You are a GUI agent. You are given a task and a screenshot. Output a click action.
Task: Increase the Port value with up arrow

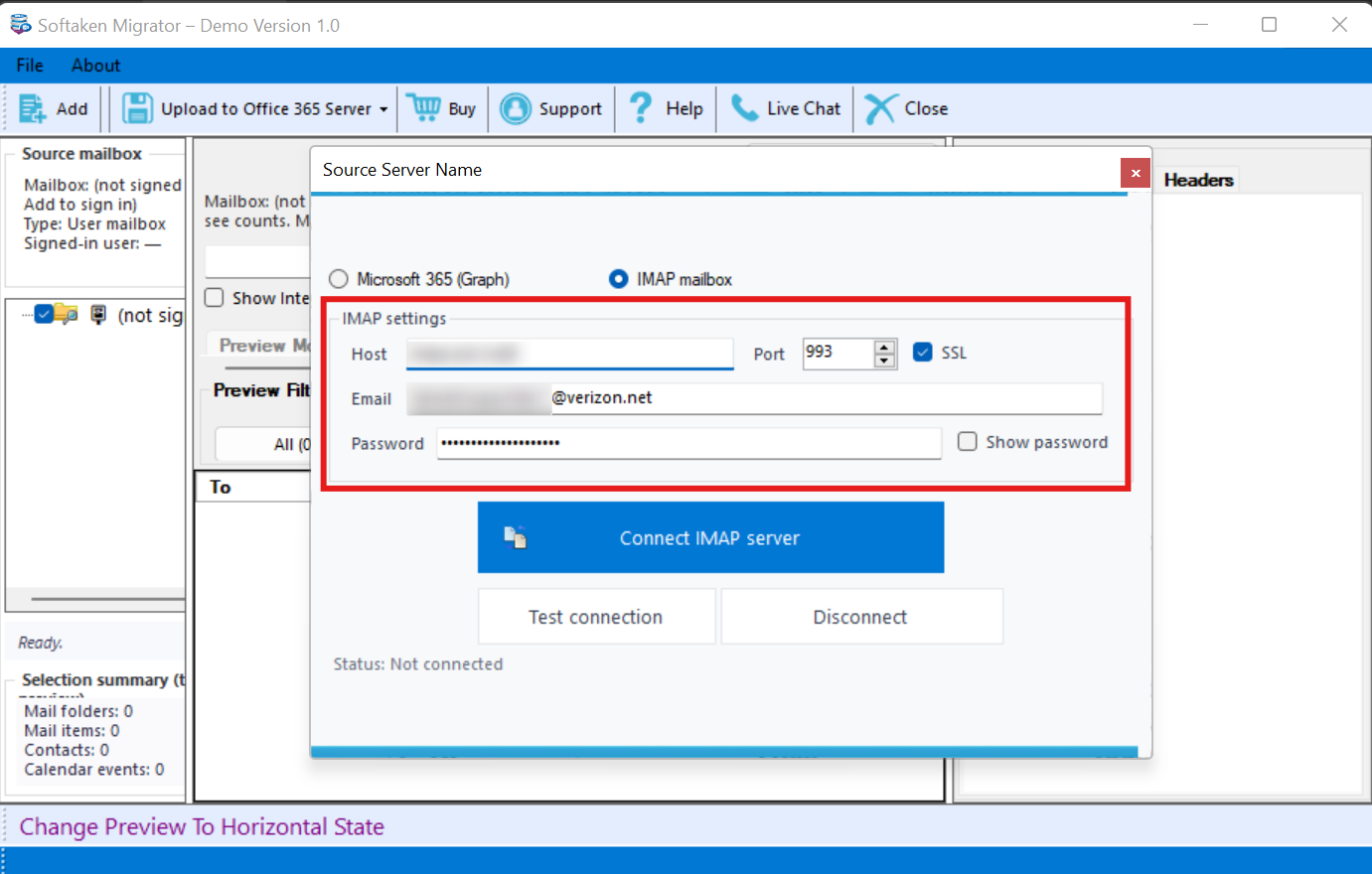tap(885, 347)
